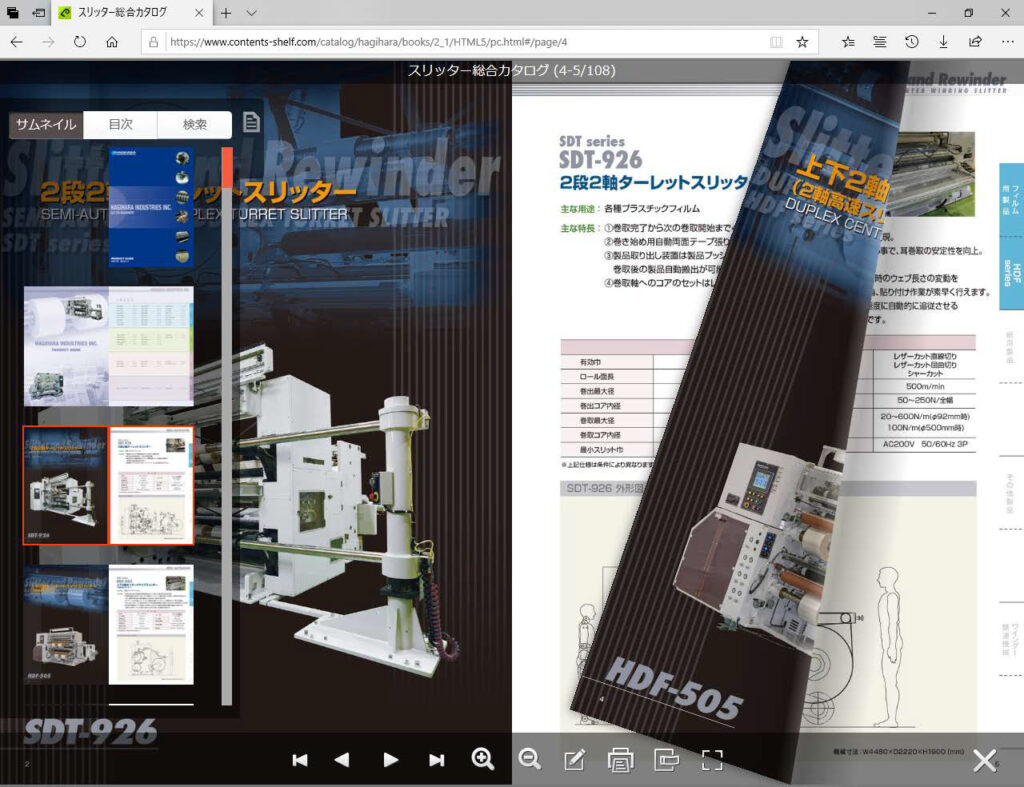Screen dimensions: 1024x787
Task: Refresh the current web page
Action: 80,42
